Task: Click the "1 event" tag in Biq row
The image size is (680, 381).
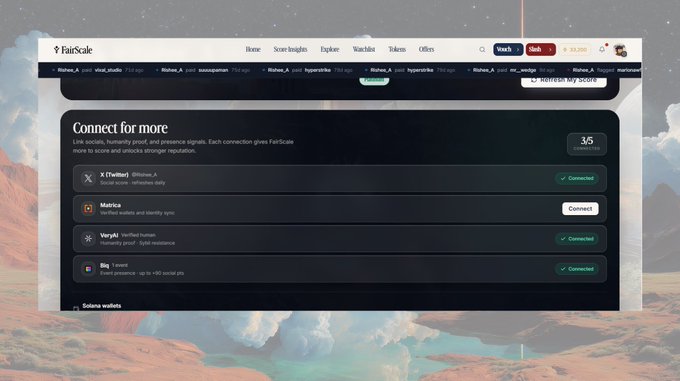Action: (120, 265)
